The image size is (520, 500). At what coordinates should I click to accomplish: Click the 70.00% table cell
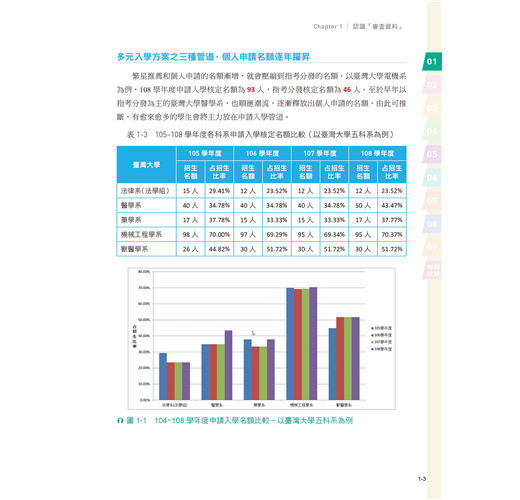[219, 235]
